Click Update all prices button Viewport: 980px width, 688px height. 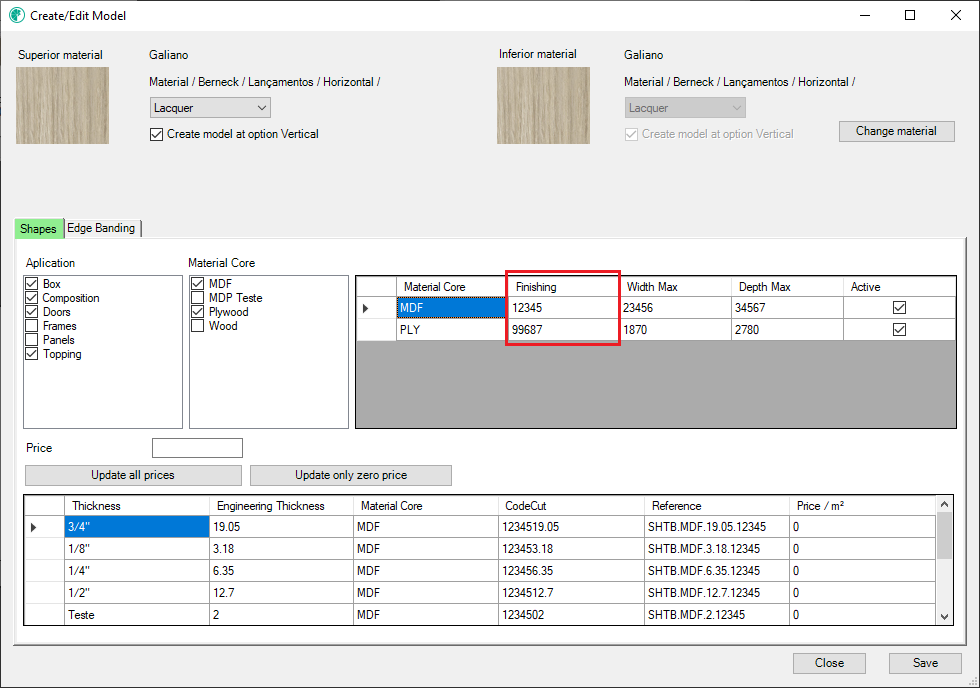(x=133, y=475)
